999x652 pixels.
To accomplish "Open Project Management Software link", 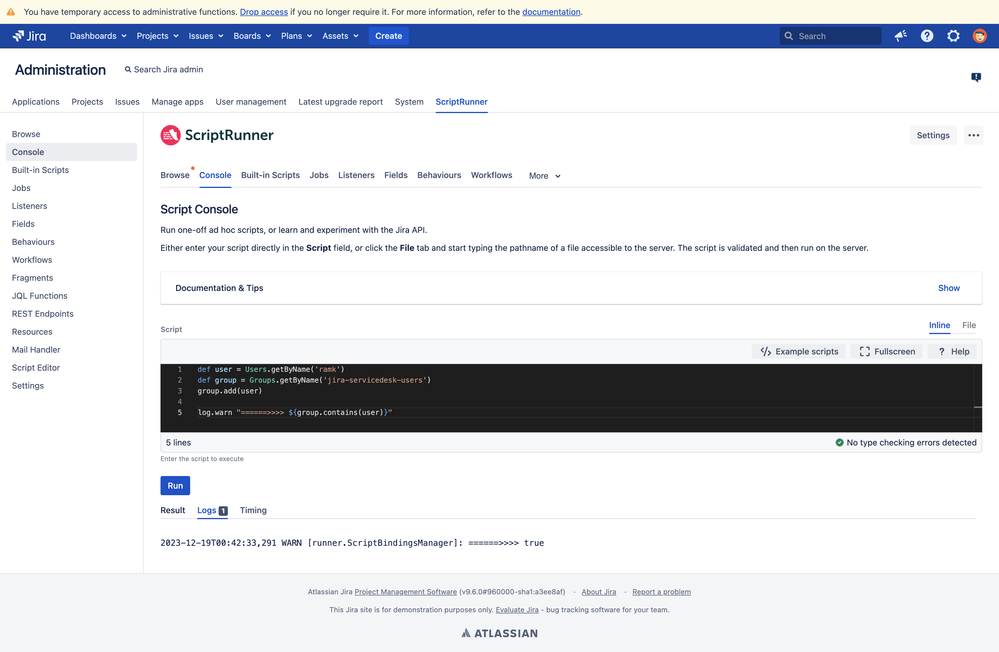I will [x=405, y=592].
